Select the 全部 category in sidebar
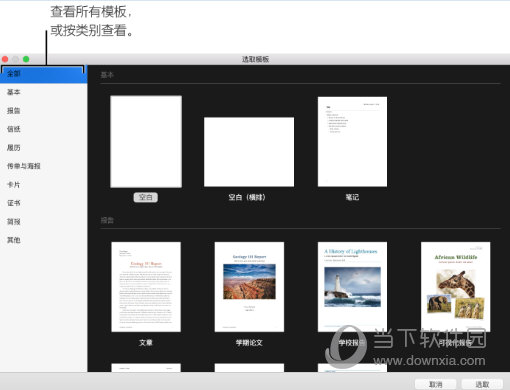The width and height of the screenshot is (510, 390). coord(43,74)
